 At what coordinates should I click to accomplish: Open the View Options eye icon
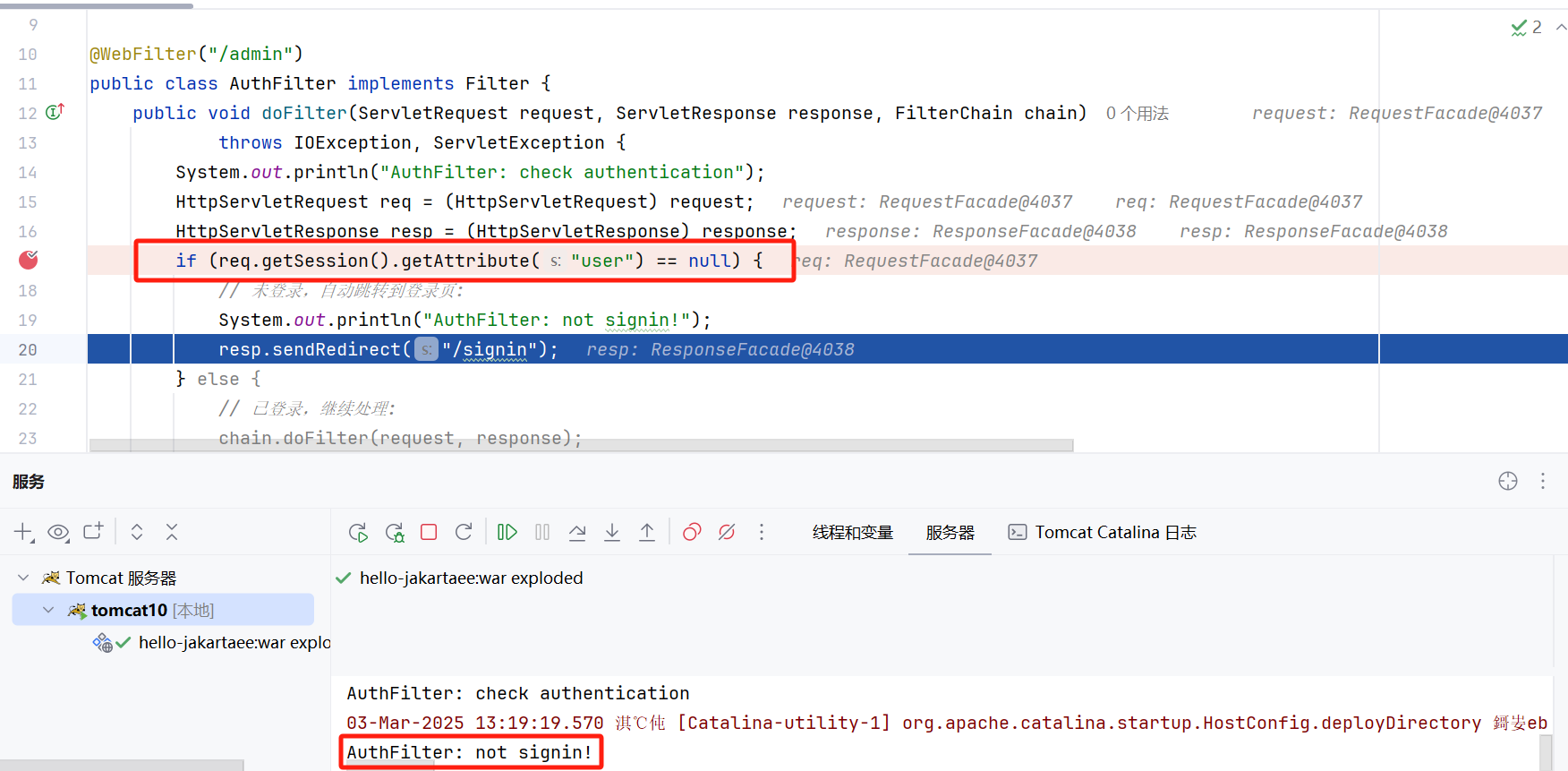click(59, 533)
